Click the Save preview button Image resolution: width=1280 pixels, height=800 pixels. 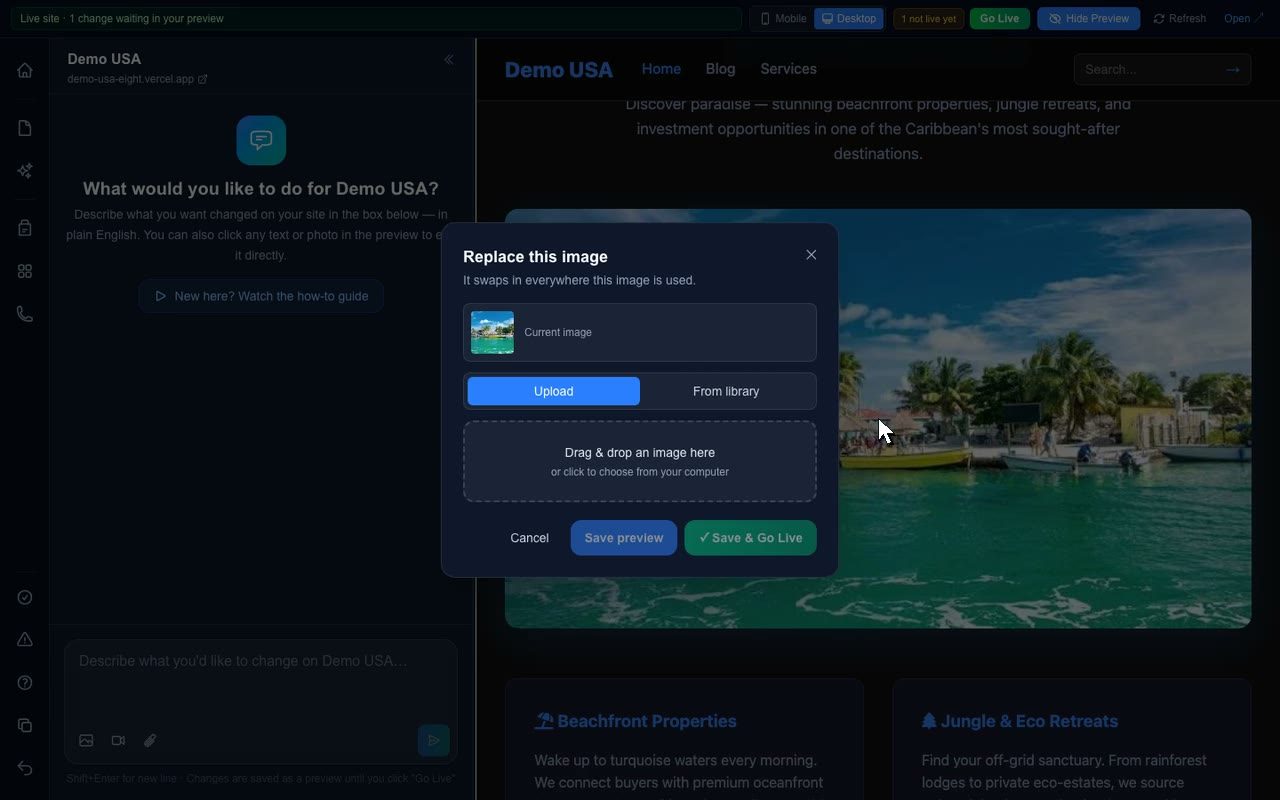624,538
